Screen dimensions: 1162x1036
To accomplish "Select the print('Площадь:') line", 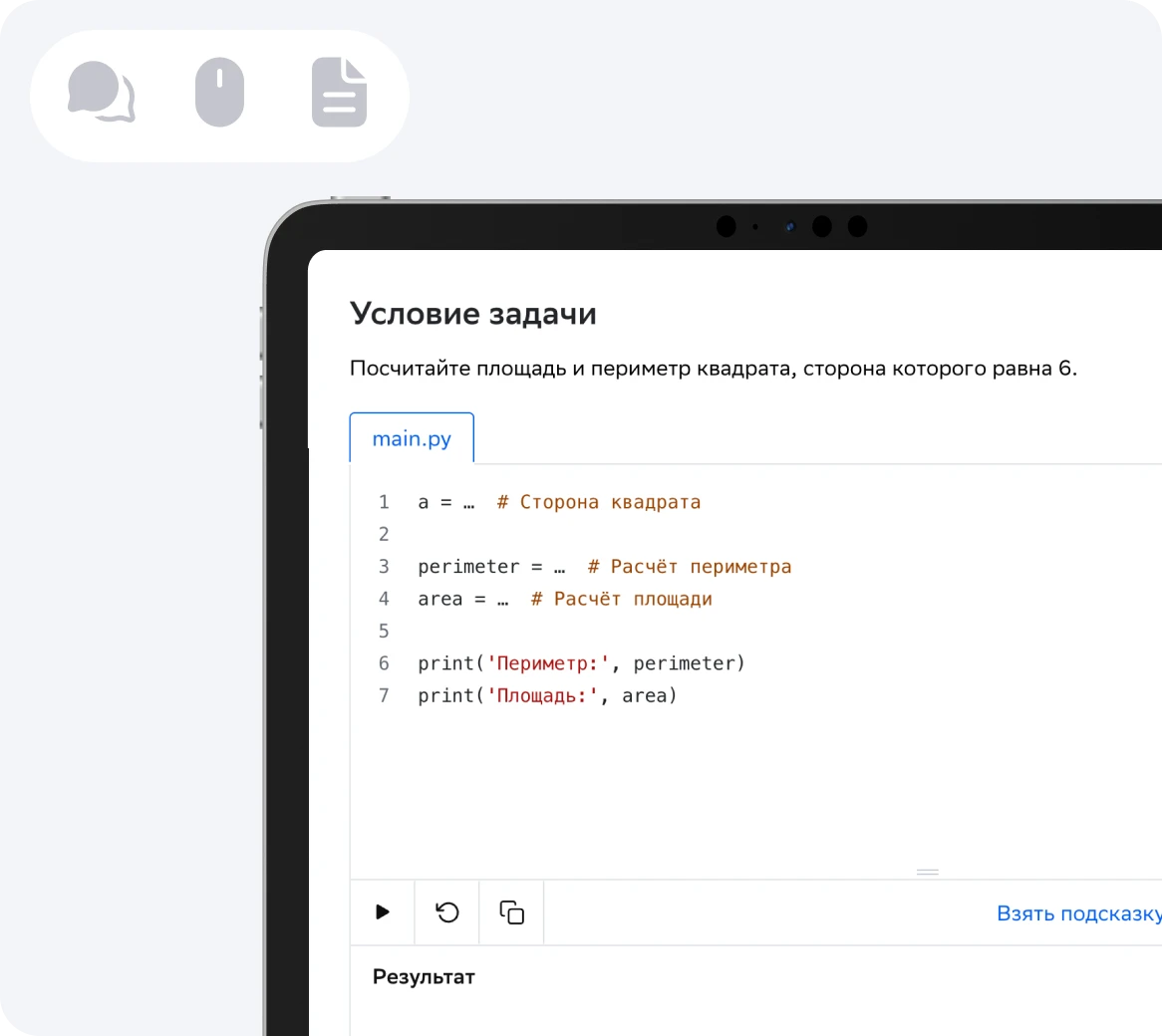I will (x=547, y=695).
